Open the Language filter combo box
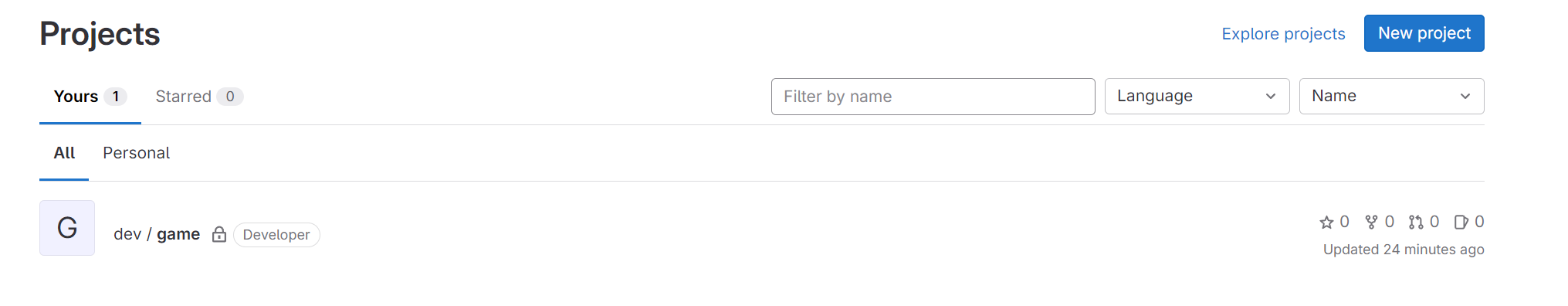The image size is (1568, 306). click(x=1197, y=97)
